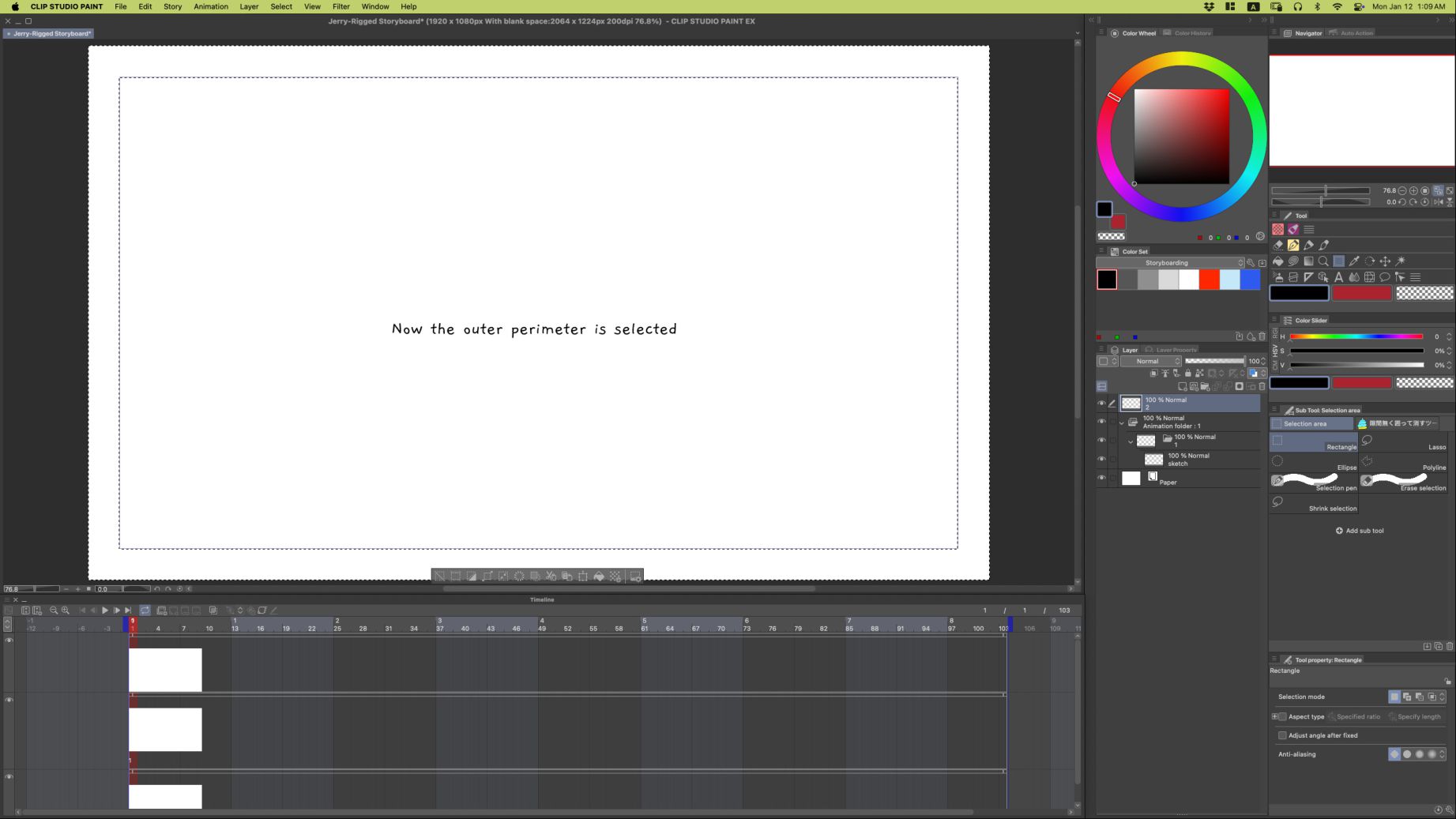This screenshot has height=819, width=1456.
Task: Click the Lock layer icon
Action: coord(1188,374)
